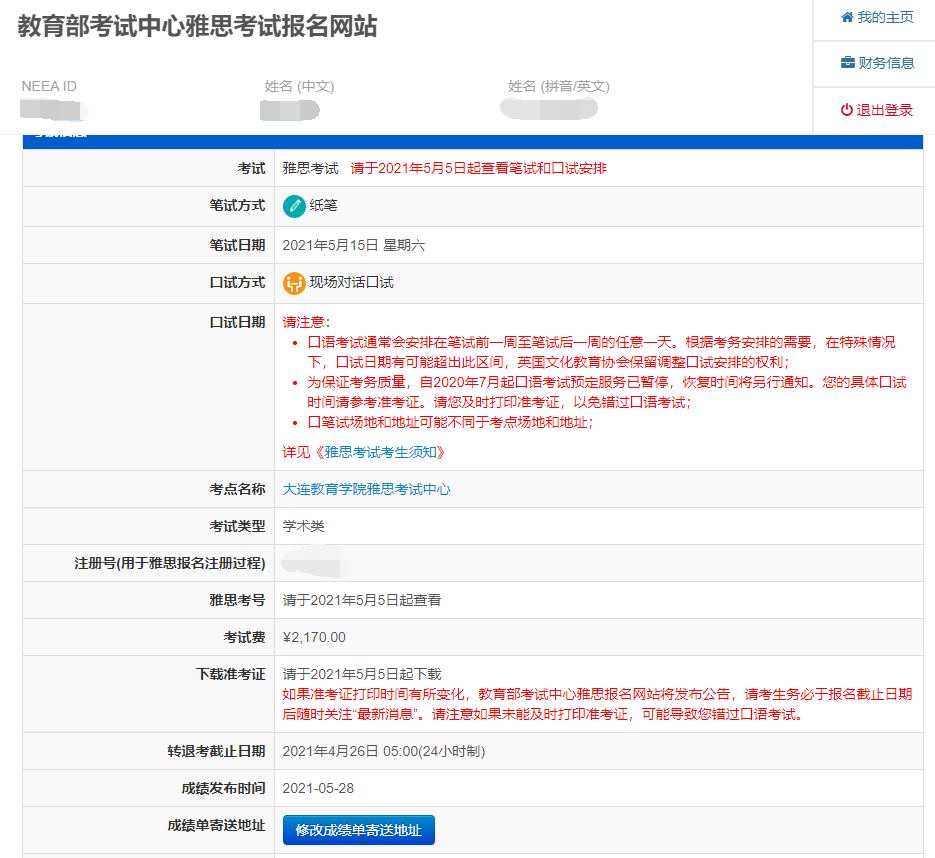
Task: Click the 姓名 (拼音/英文) header label
Action: pos(558,86)
